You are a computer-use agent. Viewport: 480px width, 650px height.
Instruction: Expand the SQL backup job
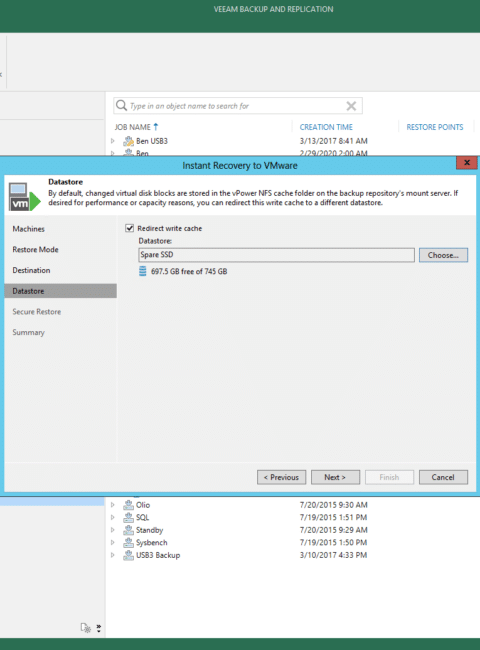[x=112, y=517]
